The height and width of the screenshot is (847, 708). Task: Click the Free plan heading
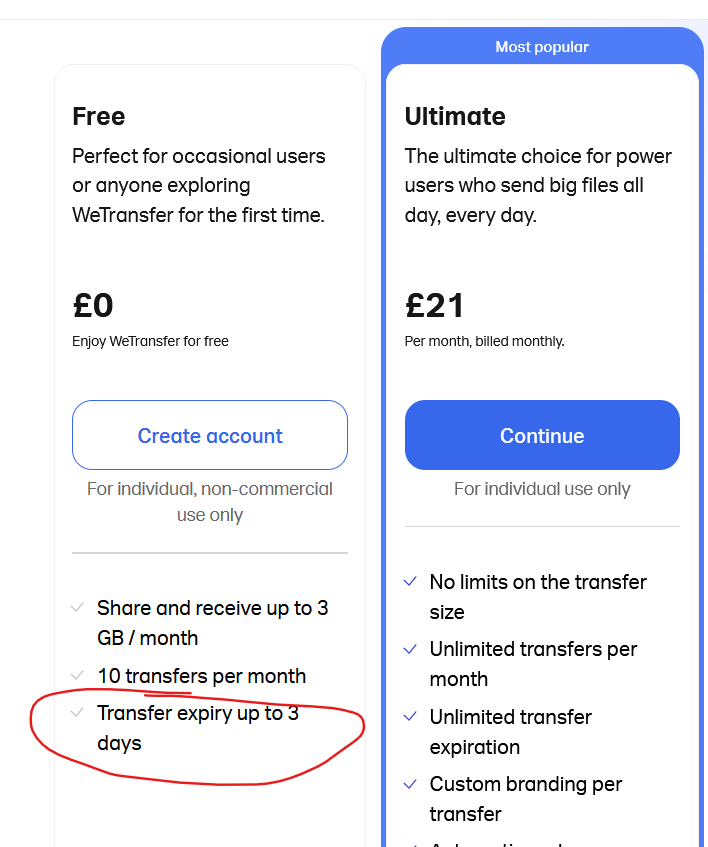[99, 117]
